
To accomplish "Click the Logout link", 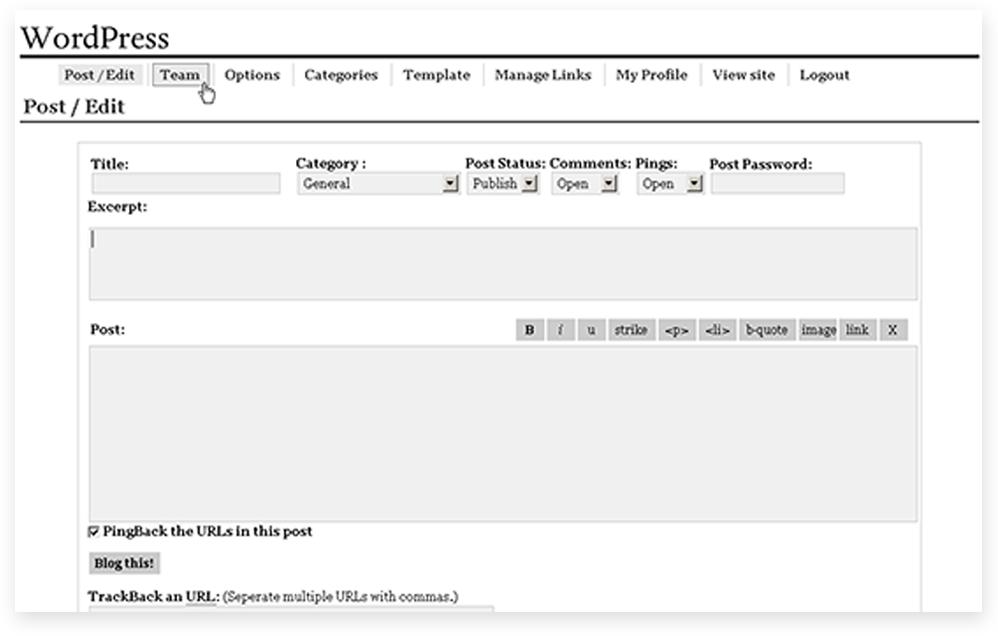I will click(x=824, y=75).
